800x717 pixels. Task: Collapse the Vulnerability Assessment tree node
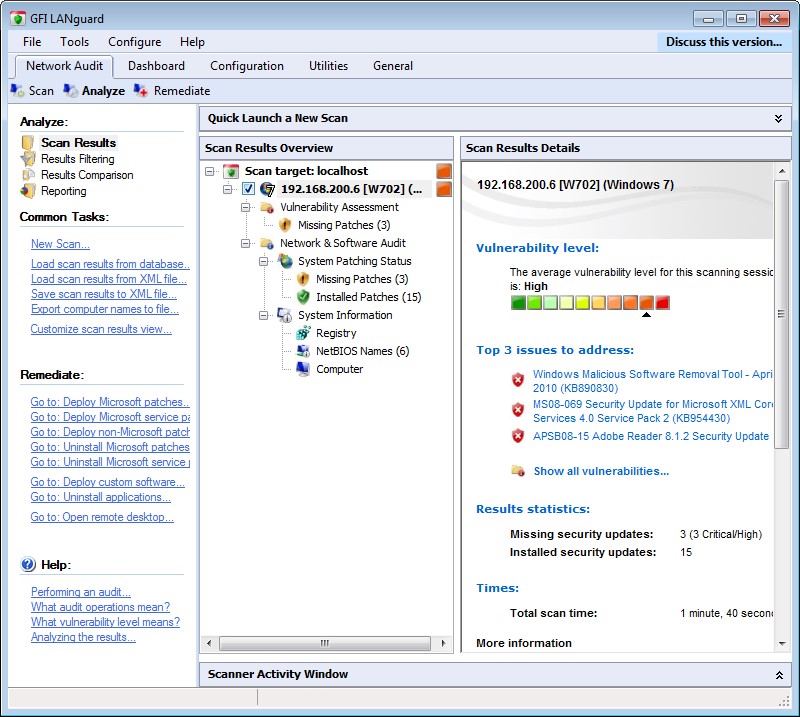point(246,207)
